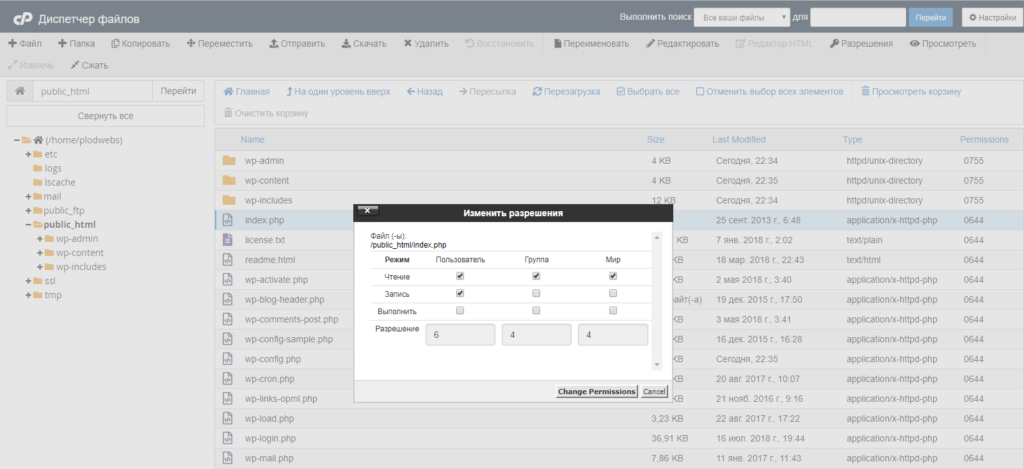This screenshot has width=1024, height=469.
Task: Click Отменить выбор всех элементов
Action: 770,91
